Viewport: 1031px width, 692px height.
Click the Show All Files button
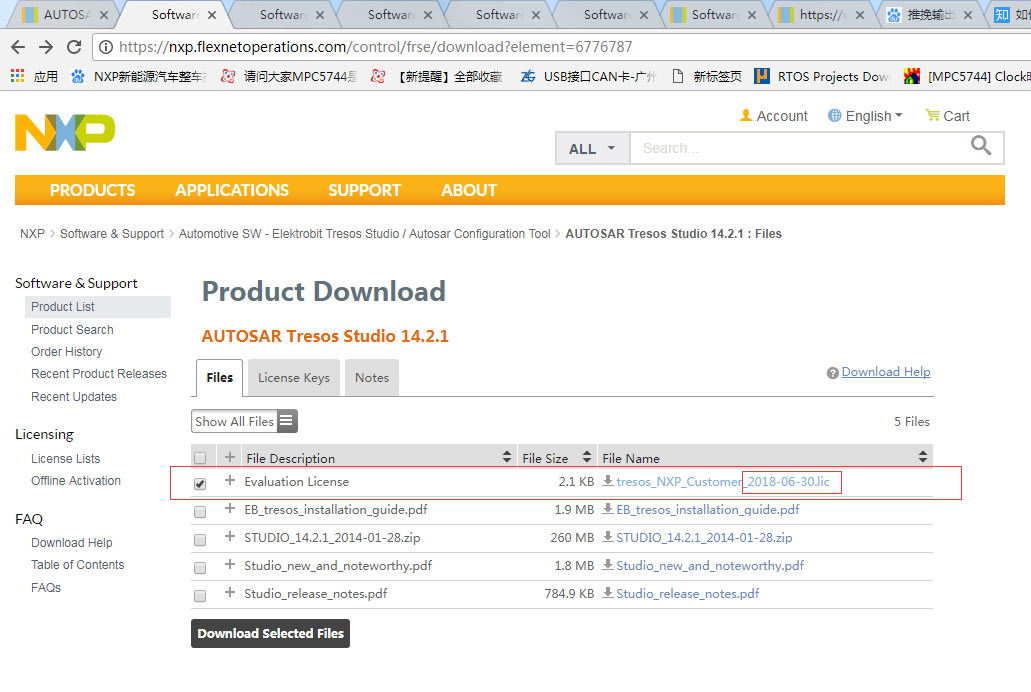tap(244, 421)
